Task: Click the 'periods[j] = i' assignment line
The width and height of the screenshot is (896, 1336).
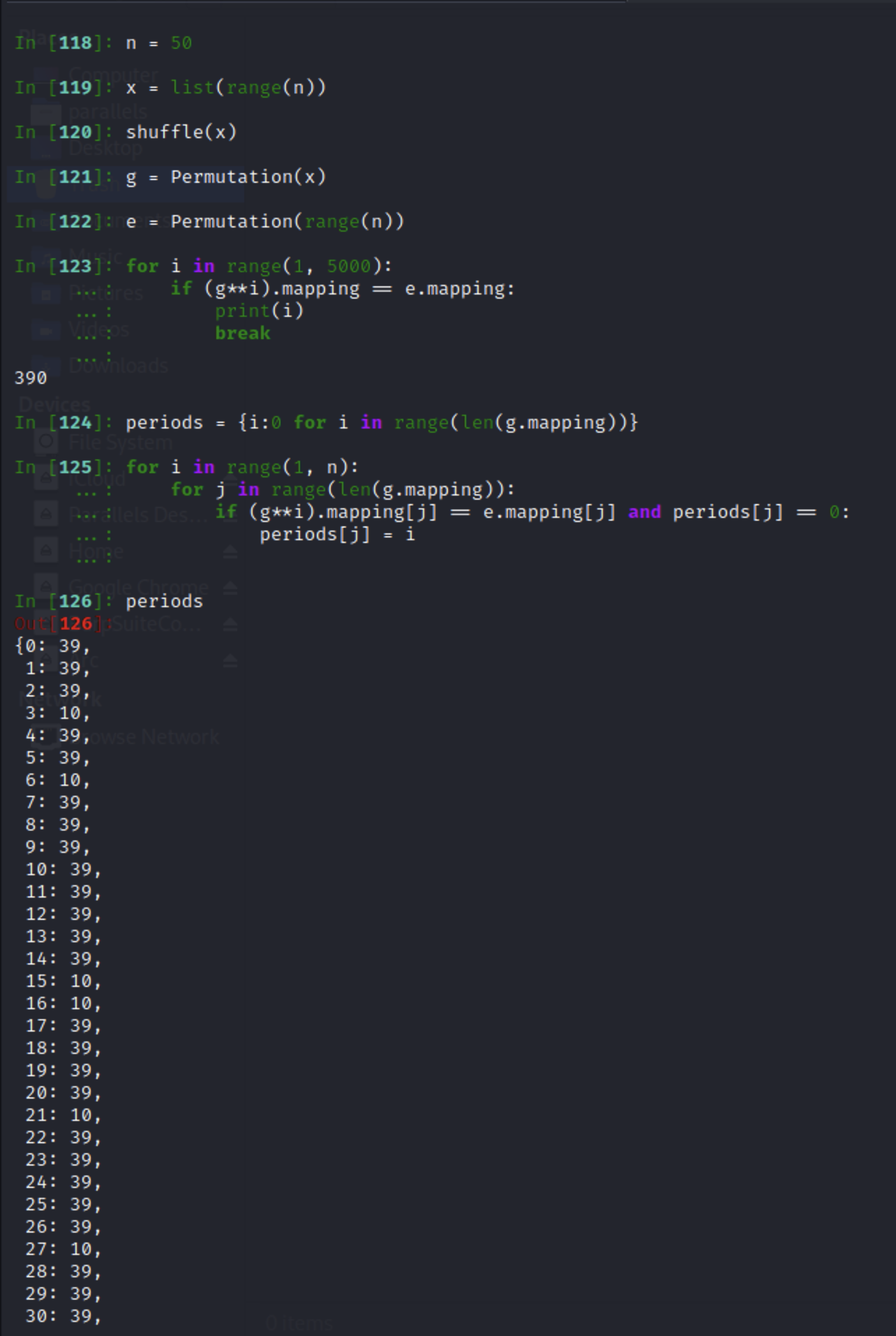Action: (337, 535)
